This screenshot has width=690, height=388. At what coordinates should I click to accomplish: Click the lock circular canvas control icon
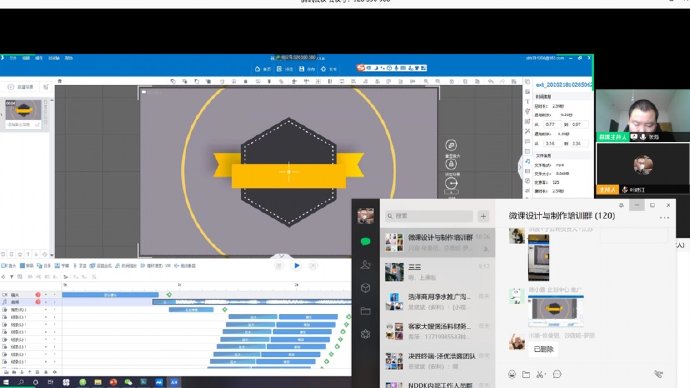coord(451,164)
